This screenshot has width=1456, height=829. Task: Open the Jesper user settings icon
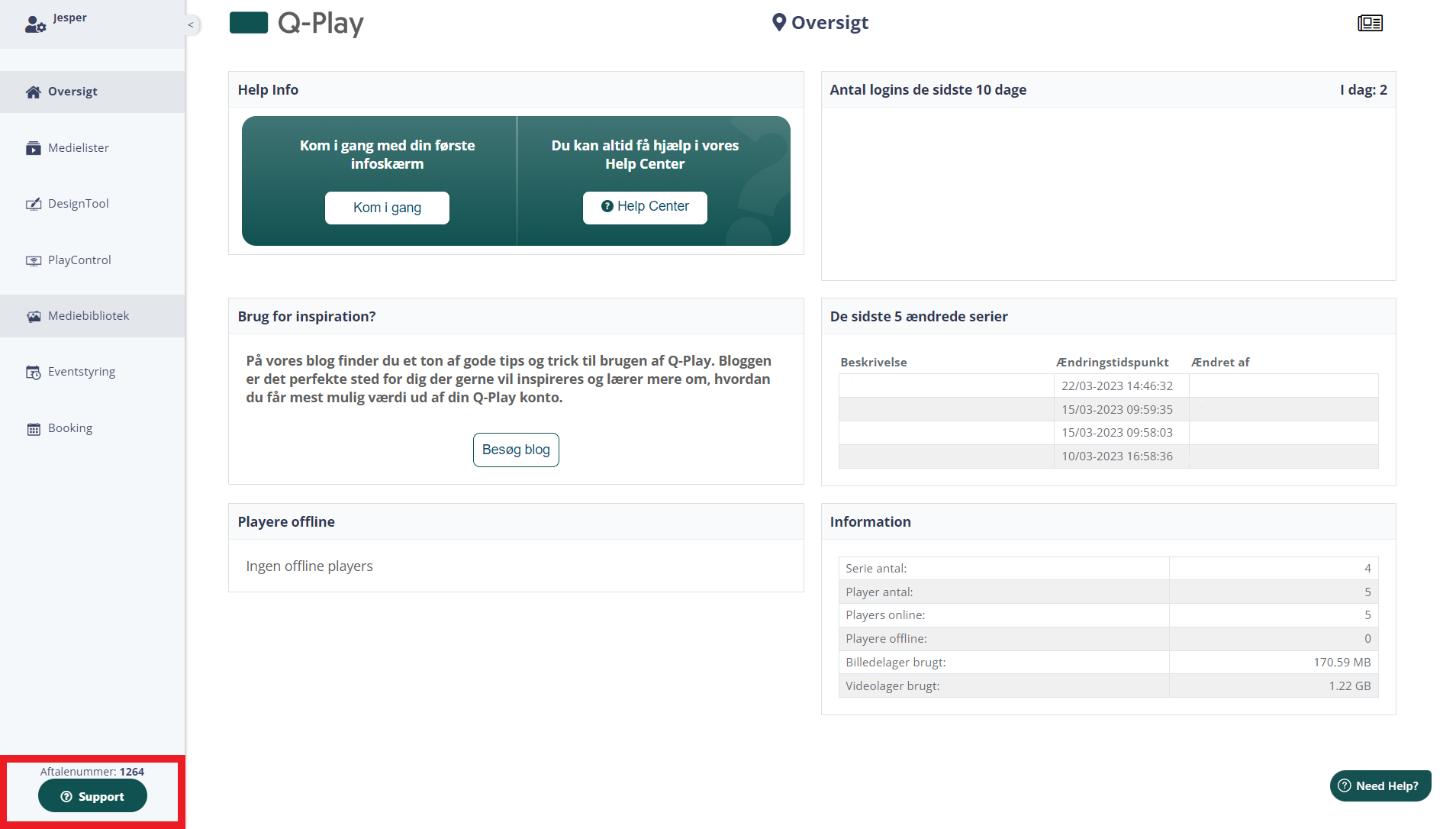[x=35, y=25]
